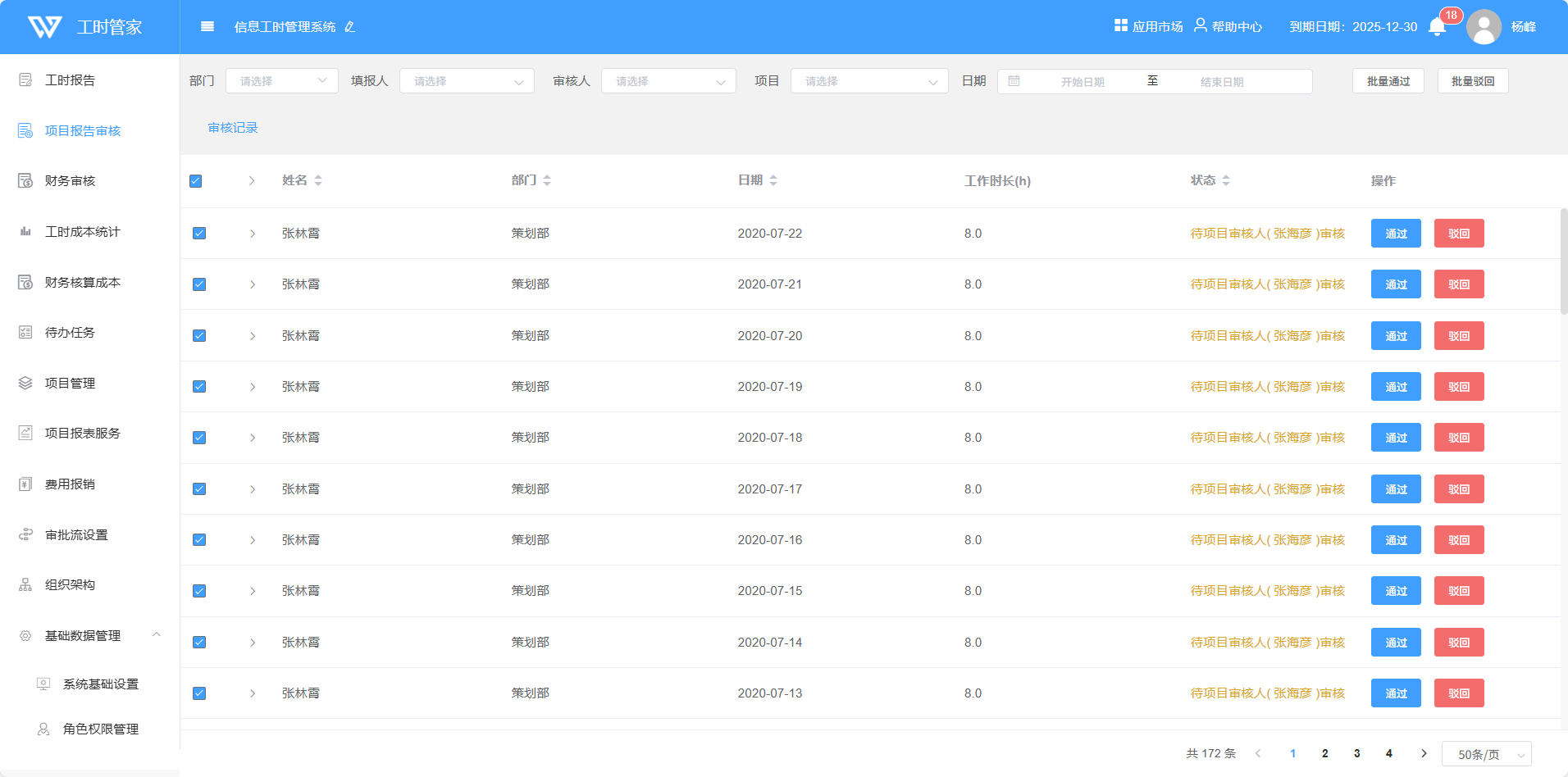Open the notification bell with 18 badge

(x=1437, y=27)
